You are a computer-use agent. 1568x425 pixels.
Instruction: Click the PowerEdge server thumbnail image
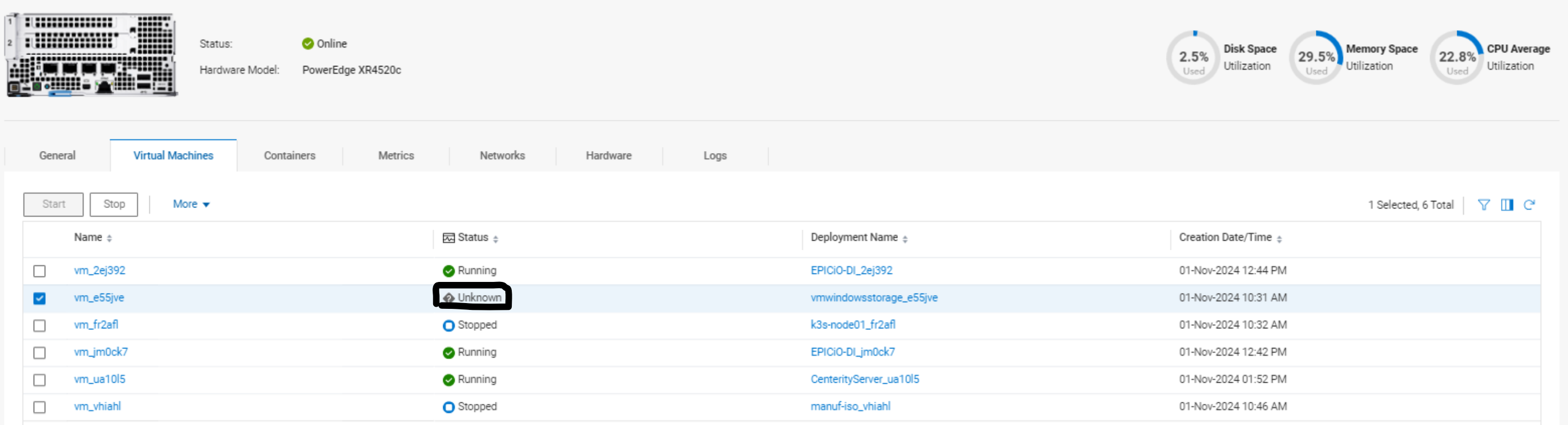[x=91, y=55]
